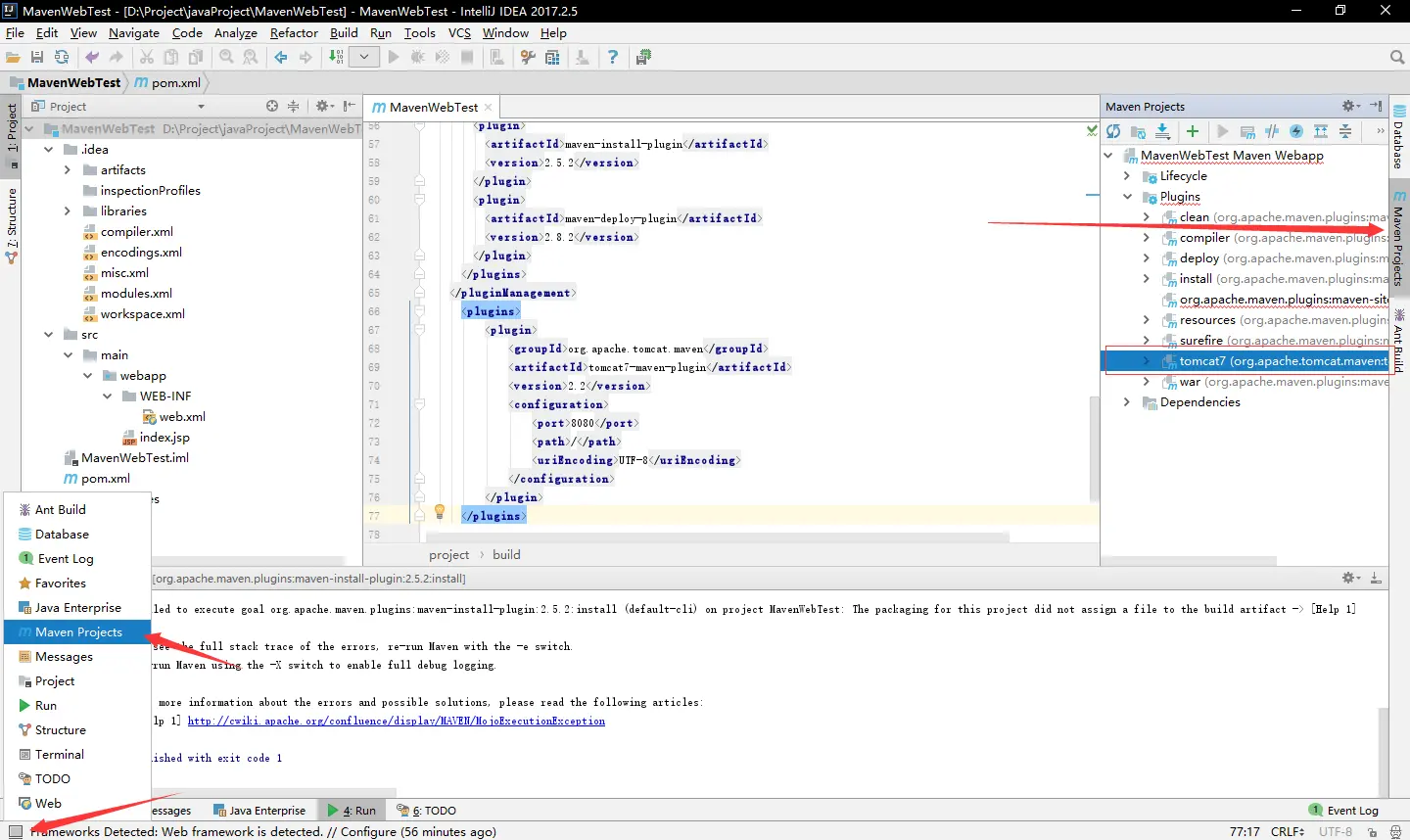Open Project Structure from toolbar icon
This screenshot has height=840, width=1410.
(x=552, y=58)
